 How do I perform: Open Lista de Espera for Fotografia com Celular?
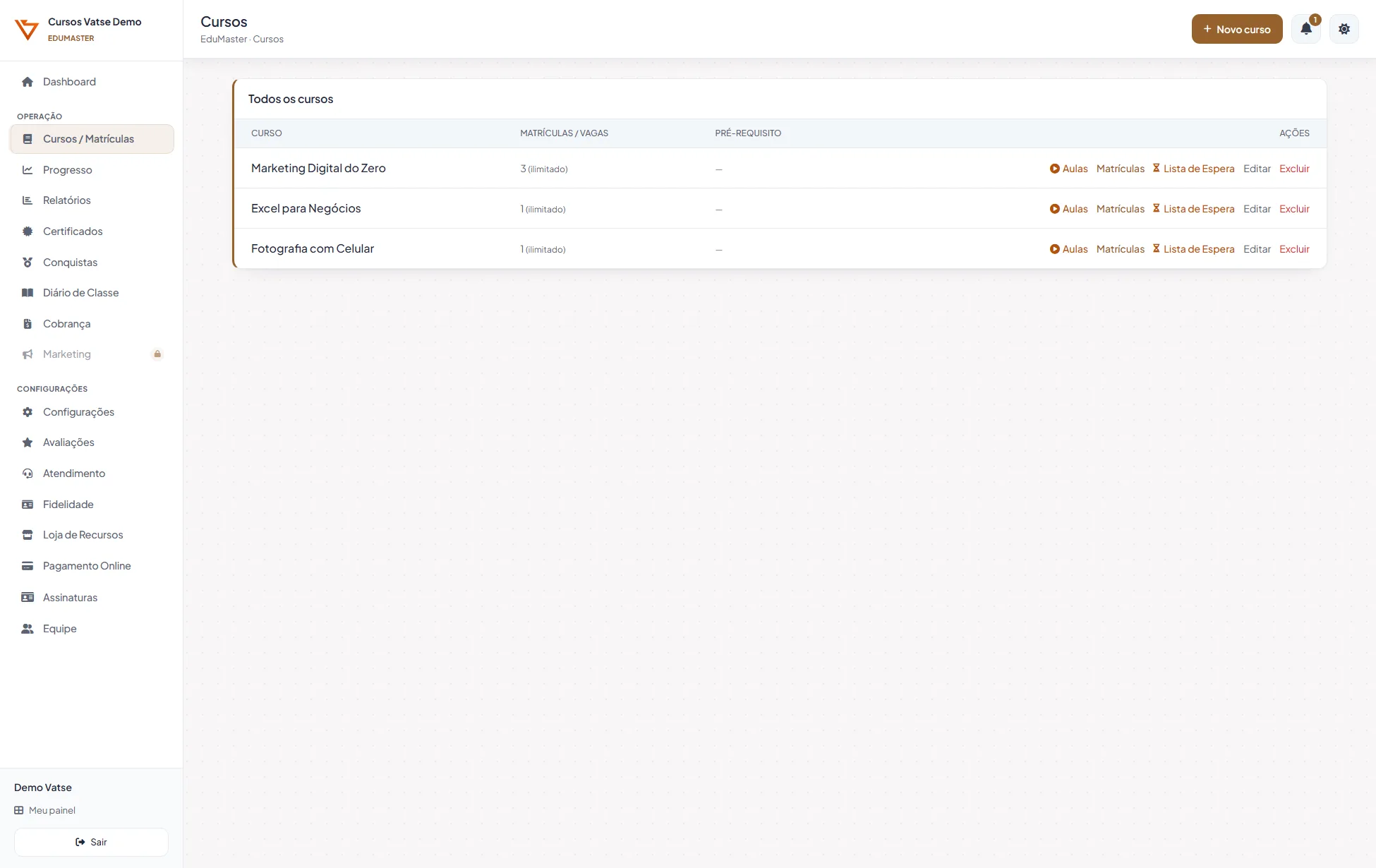tap(1194, 249)
